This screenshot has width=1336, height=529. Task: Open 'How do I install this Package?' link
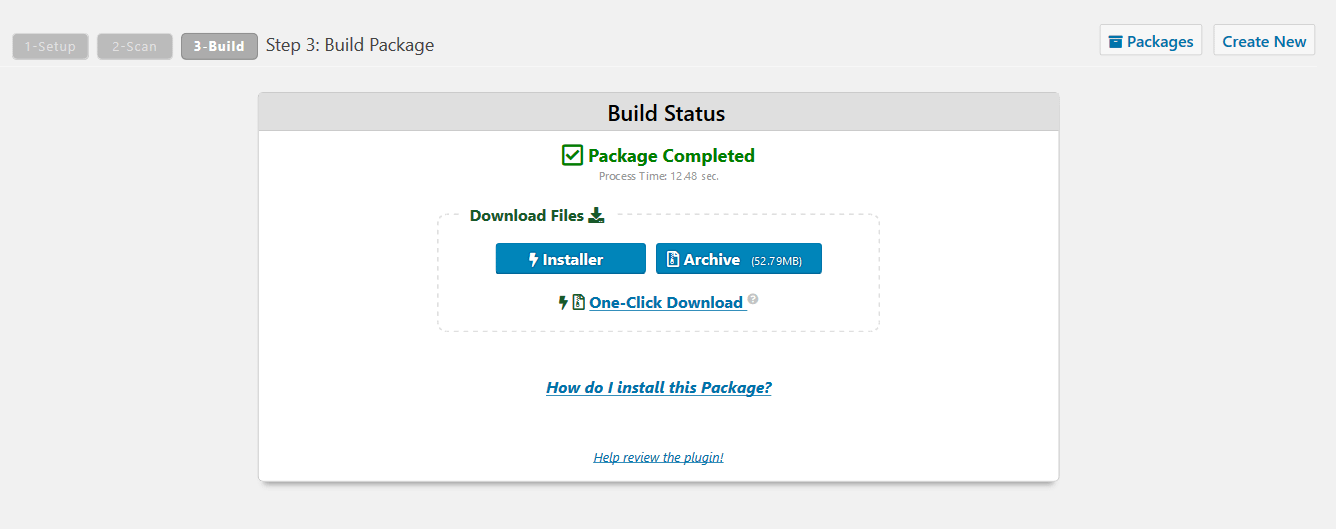(x=659, y=388)
